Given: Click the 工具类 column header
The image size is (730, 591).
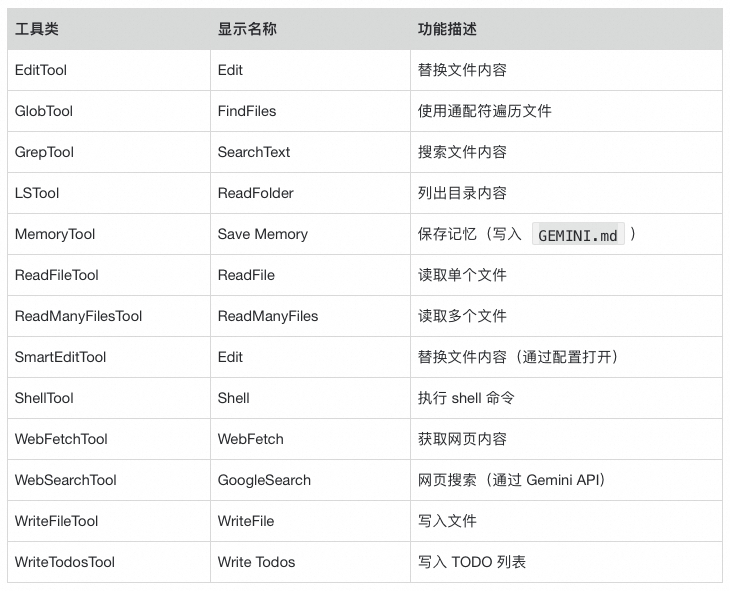Looking at the screenshot, I should [37, 29].
